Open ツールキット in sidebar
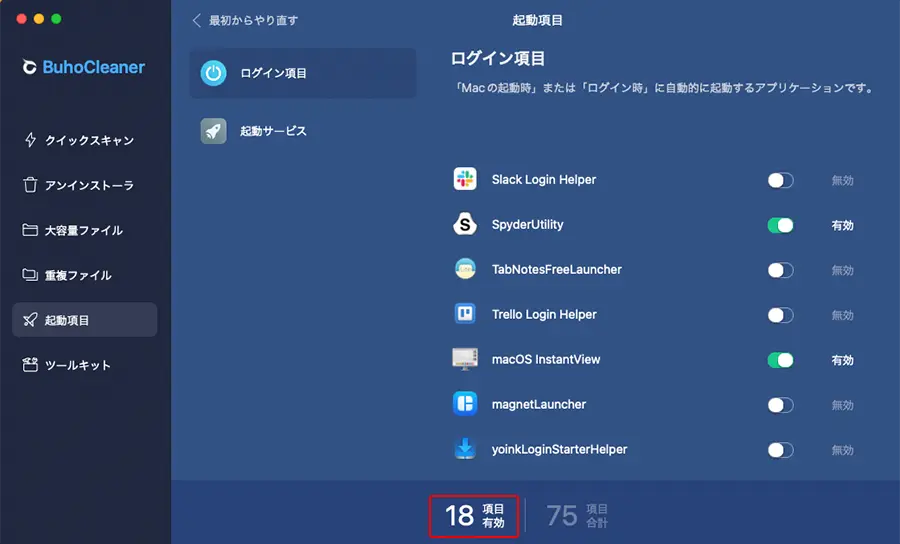The image size is (900, 544). pyautogui.click(x=84, y=364)
